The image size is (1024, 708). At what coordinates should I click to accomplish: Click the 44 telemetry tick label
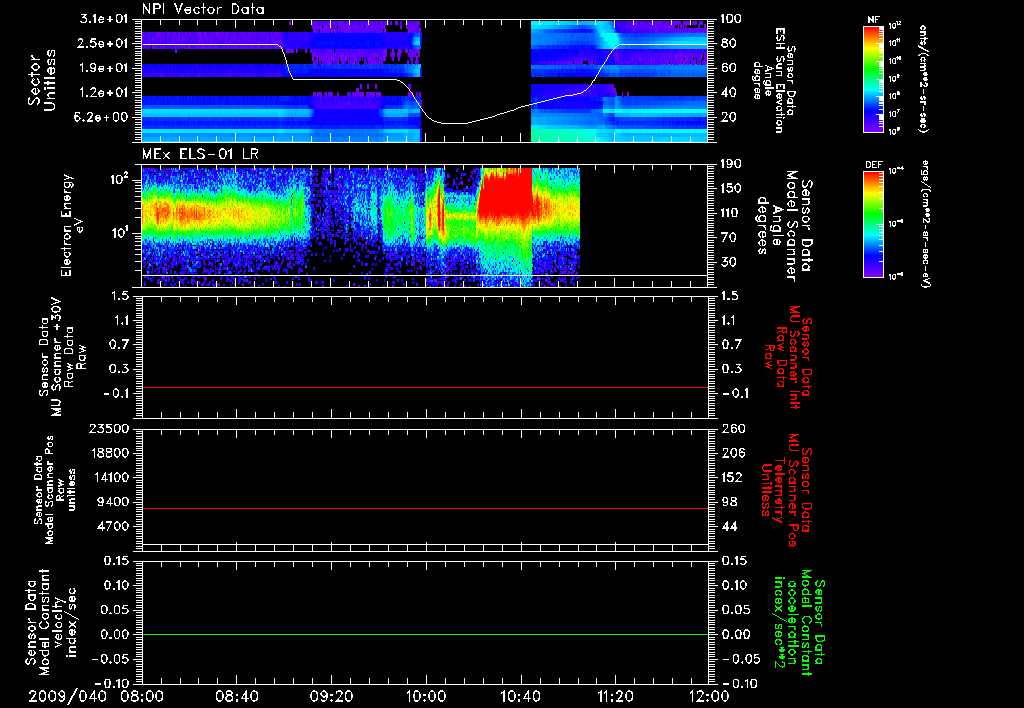point(728,526)
